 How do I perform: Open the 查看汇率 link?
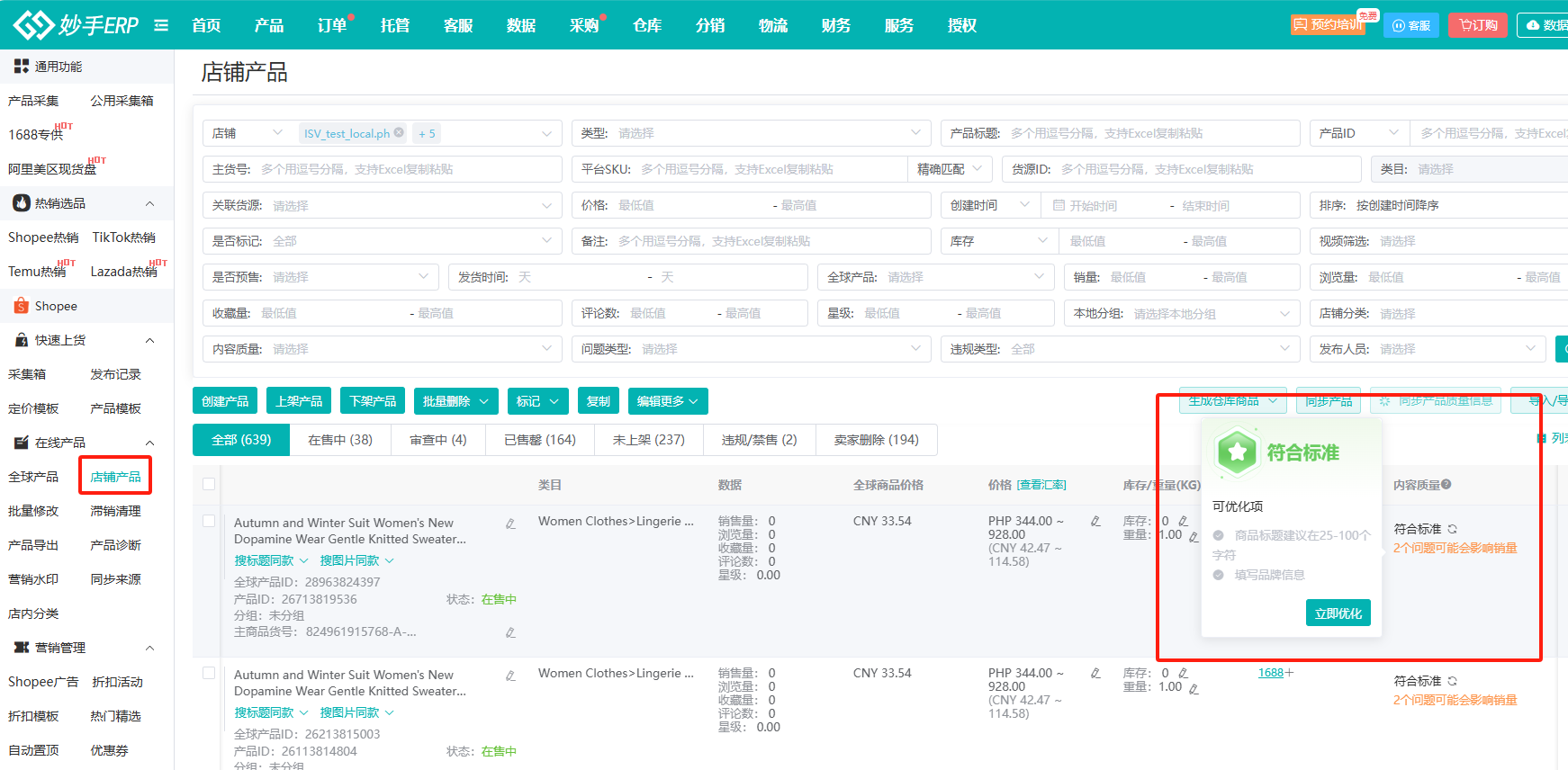point(1041,485)
